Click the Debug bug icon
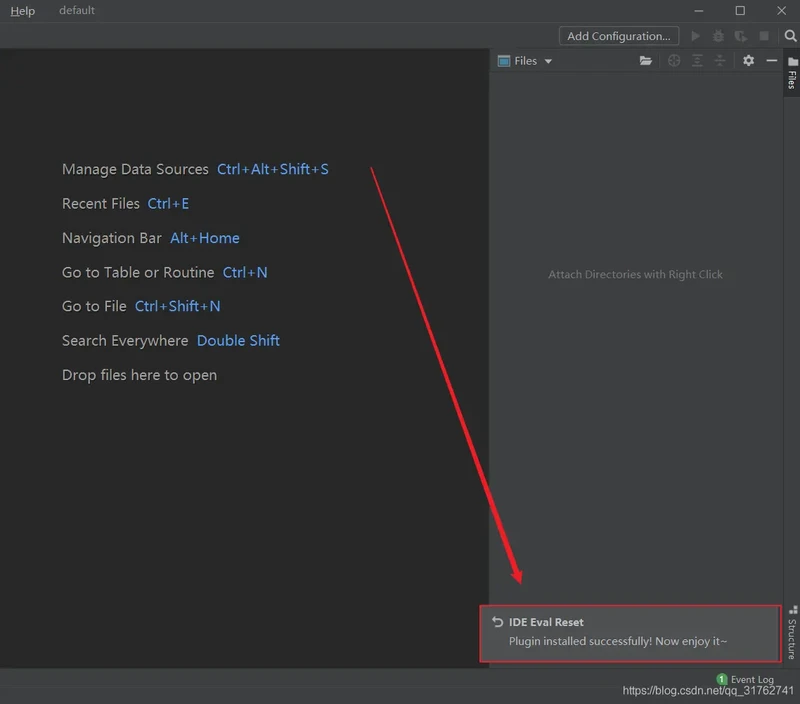Screen dimensions: 800x704 pos(718,36)
